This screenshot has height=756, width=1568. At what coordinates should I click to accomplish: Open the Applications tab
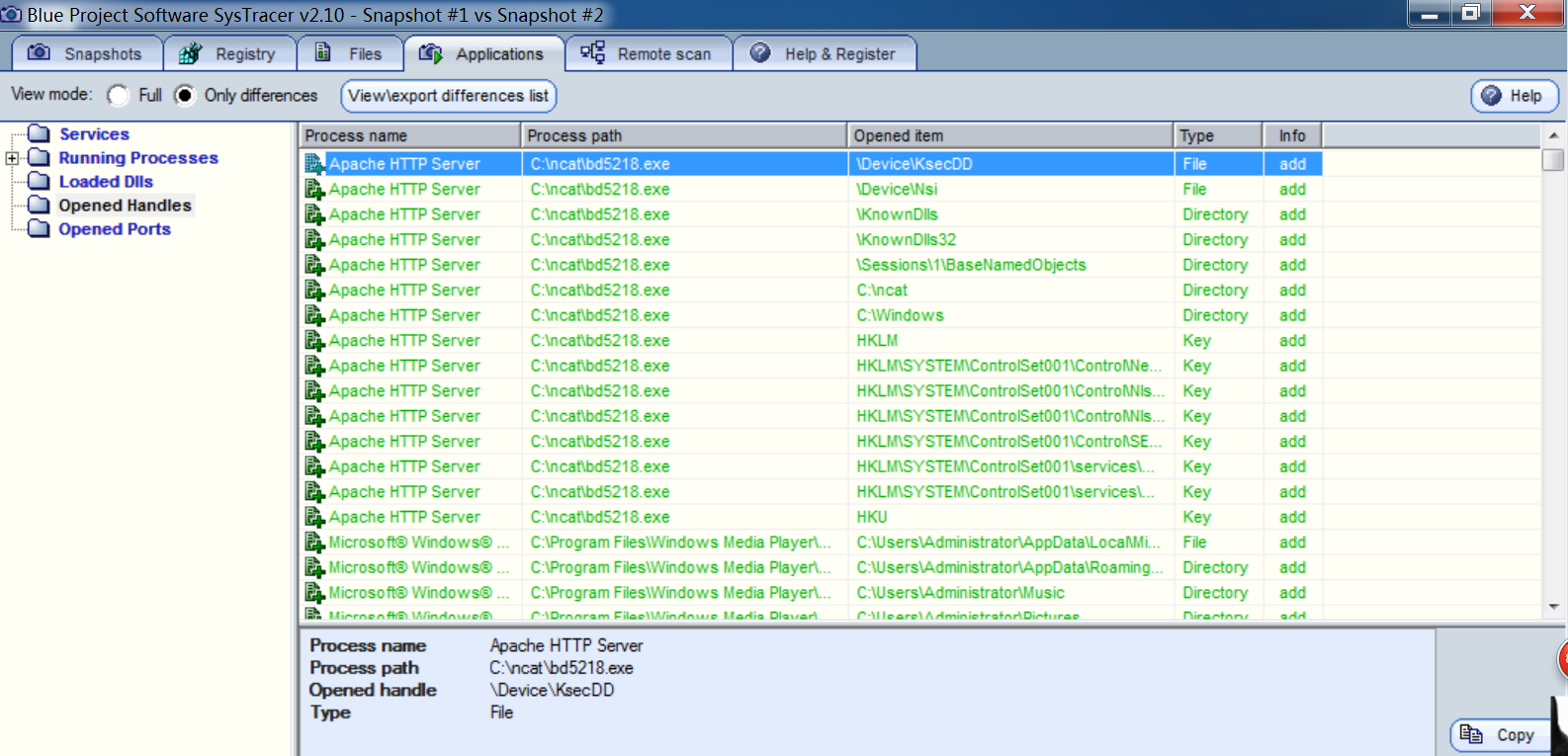click(x=483, y=53)
